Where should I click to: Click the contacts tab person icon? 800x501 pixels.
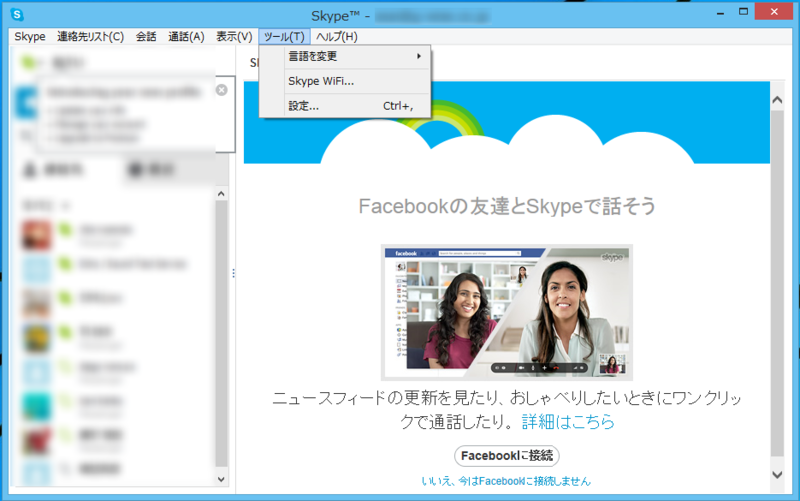coord(30,170)
